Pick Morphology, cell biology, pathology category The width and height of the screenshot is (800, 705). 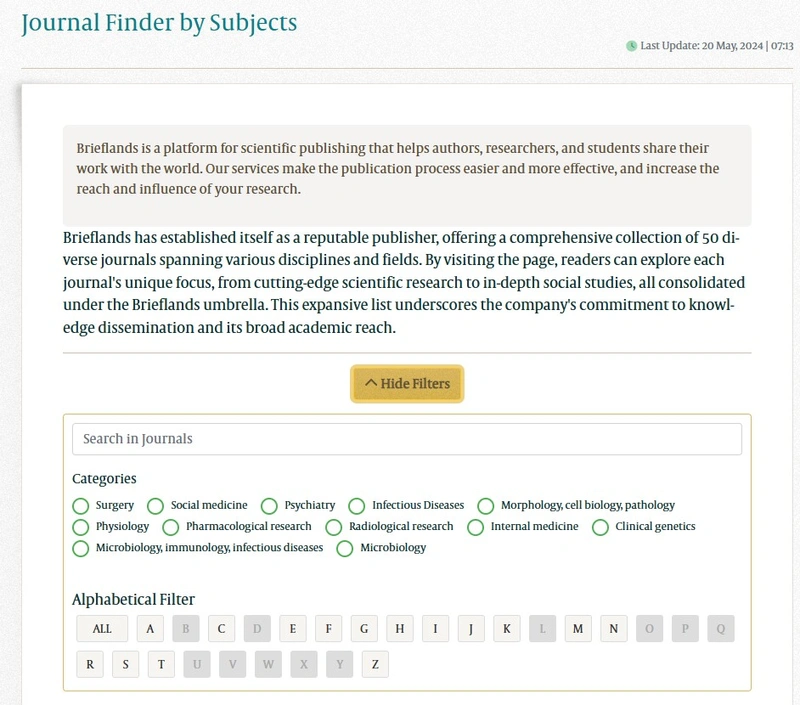tap(485, 506)
